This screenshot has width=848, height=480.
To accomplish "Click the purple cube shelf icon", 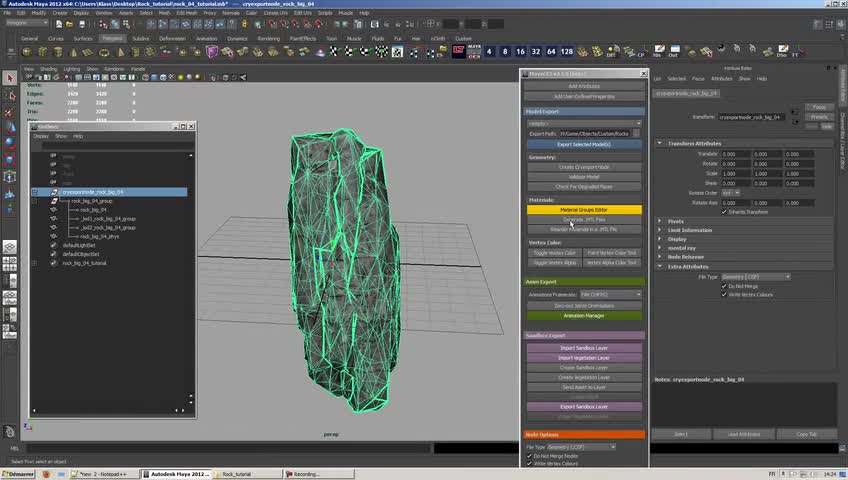I will tap(212, 51).
